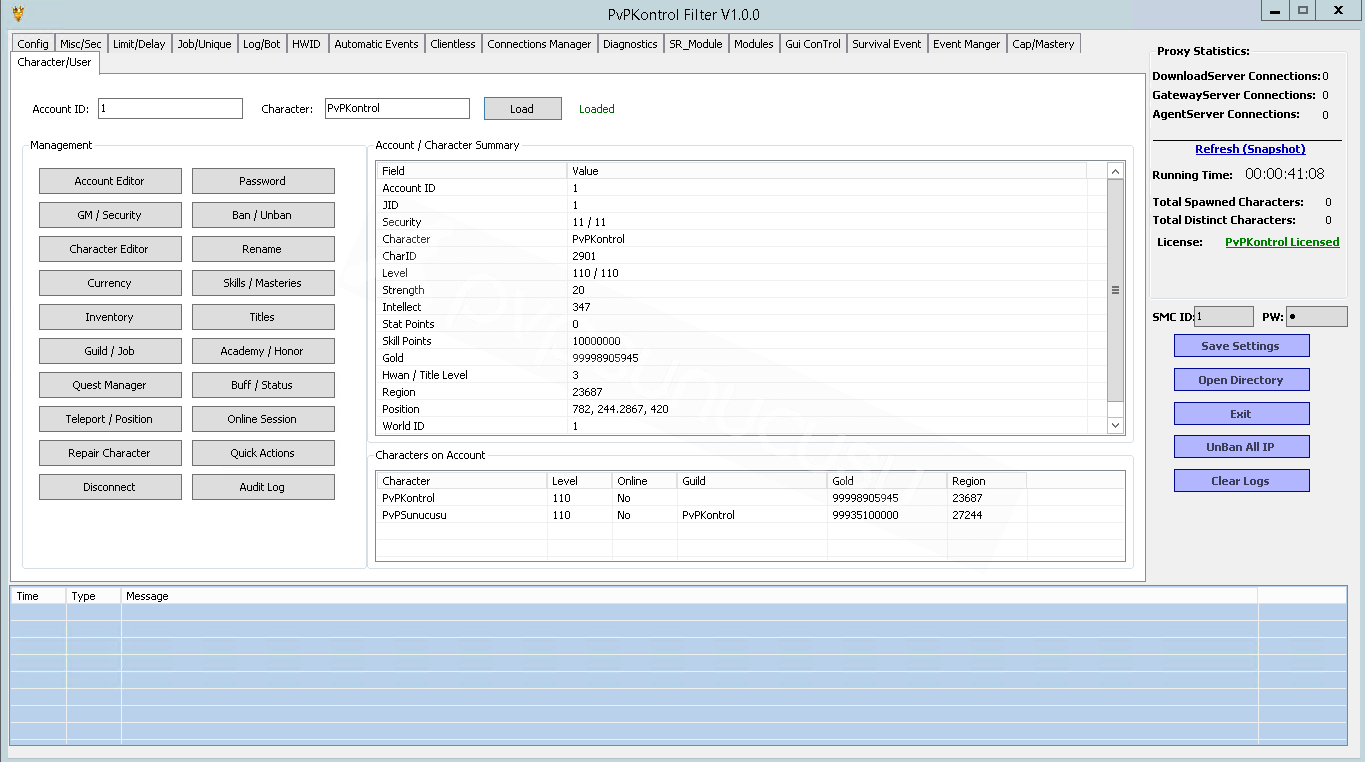The width and height of the screenshot is (1365, 762).
Task: Save Settings in right panel
Action: [x=1241, y=346]
